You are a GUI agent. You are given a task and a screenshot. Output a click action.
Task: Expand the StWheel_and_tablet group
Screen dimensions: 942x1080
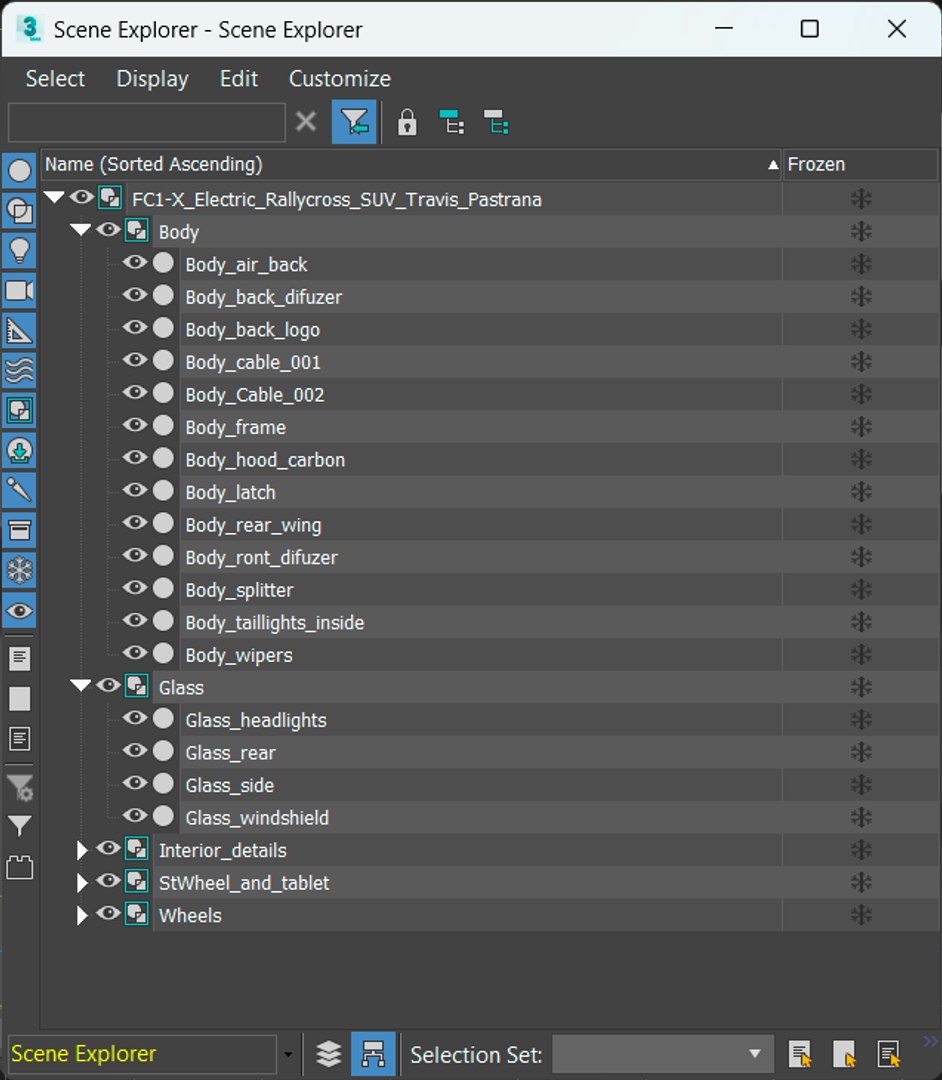point(82,883)
